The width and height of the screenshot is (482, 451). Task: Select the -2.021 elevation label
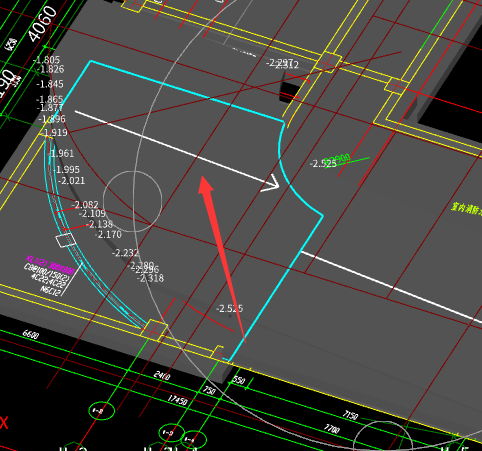coord(72,181)
